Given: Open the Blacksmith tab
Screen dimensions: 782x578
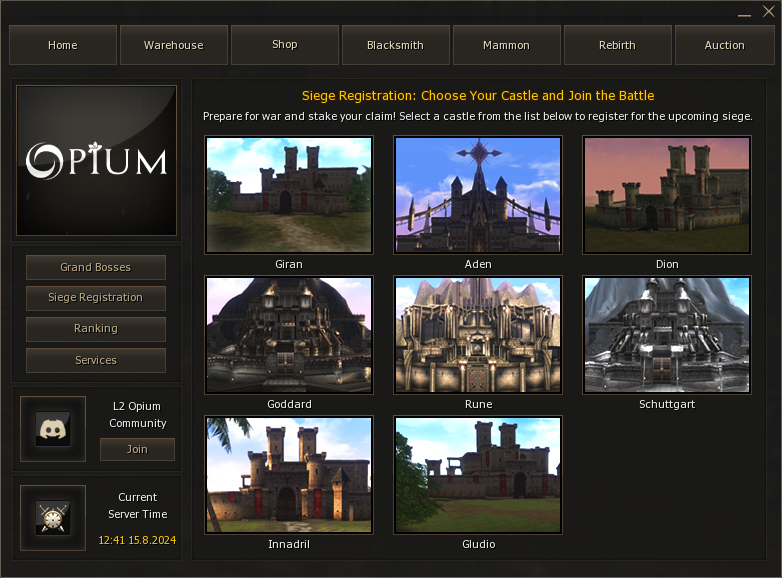Looking at the screenshot, I should pos(395,45).
